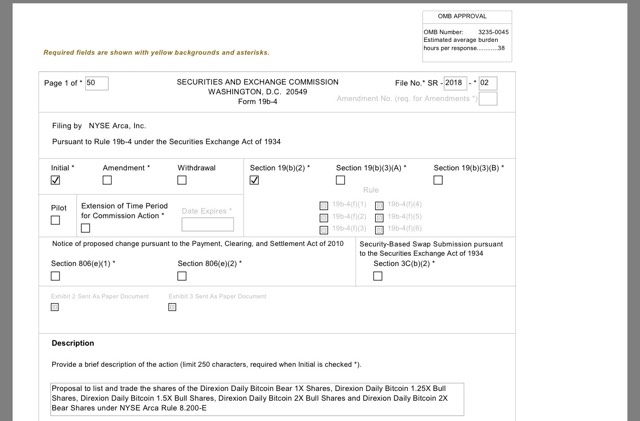Toggle the Section 19(b)(2) checkbox
The image size is (640, 421).
pos(254,180)
